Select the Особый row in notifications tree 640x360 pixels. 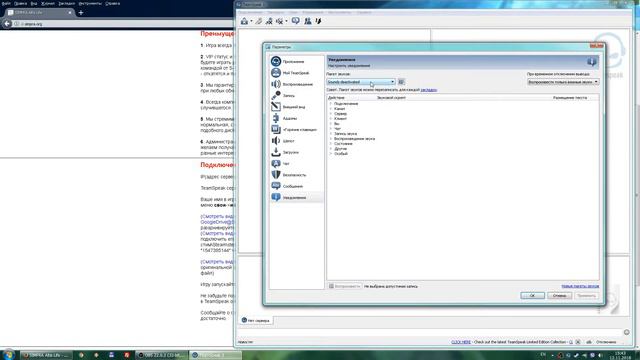pos(341,154)
